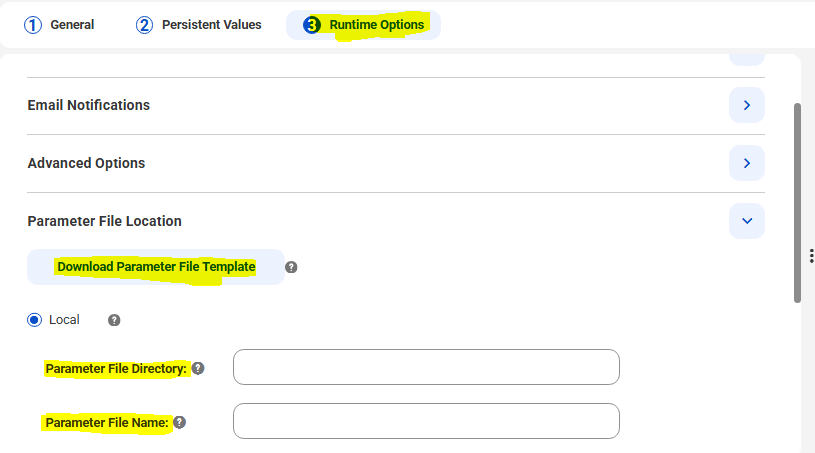The height and width of the screenshot is (453, 815).
Task: Open help icon beside Download Parameter File Template
Action: [x=291, y=267]
